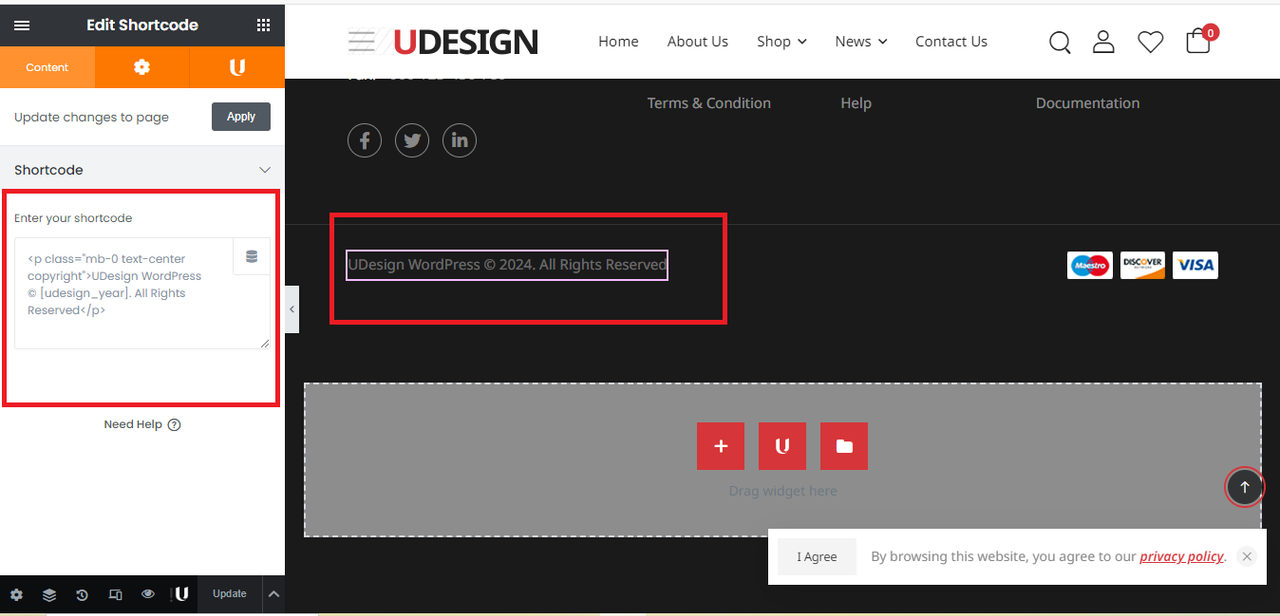Click the search magnifier icon
Image resolution: width=1280 pixels, height=616 pixels.
(x=1060, y=42)
